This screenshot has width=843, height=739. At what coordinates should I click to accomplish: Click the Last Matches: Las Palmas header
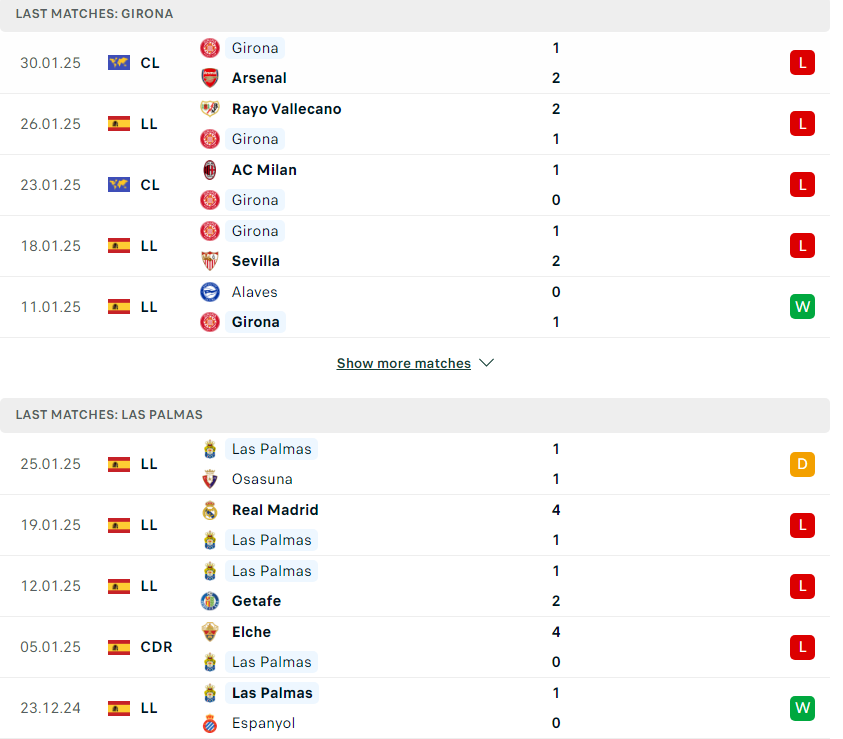coord(415,415)
